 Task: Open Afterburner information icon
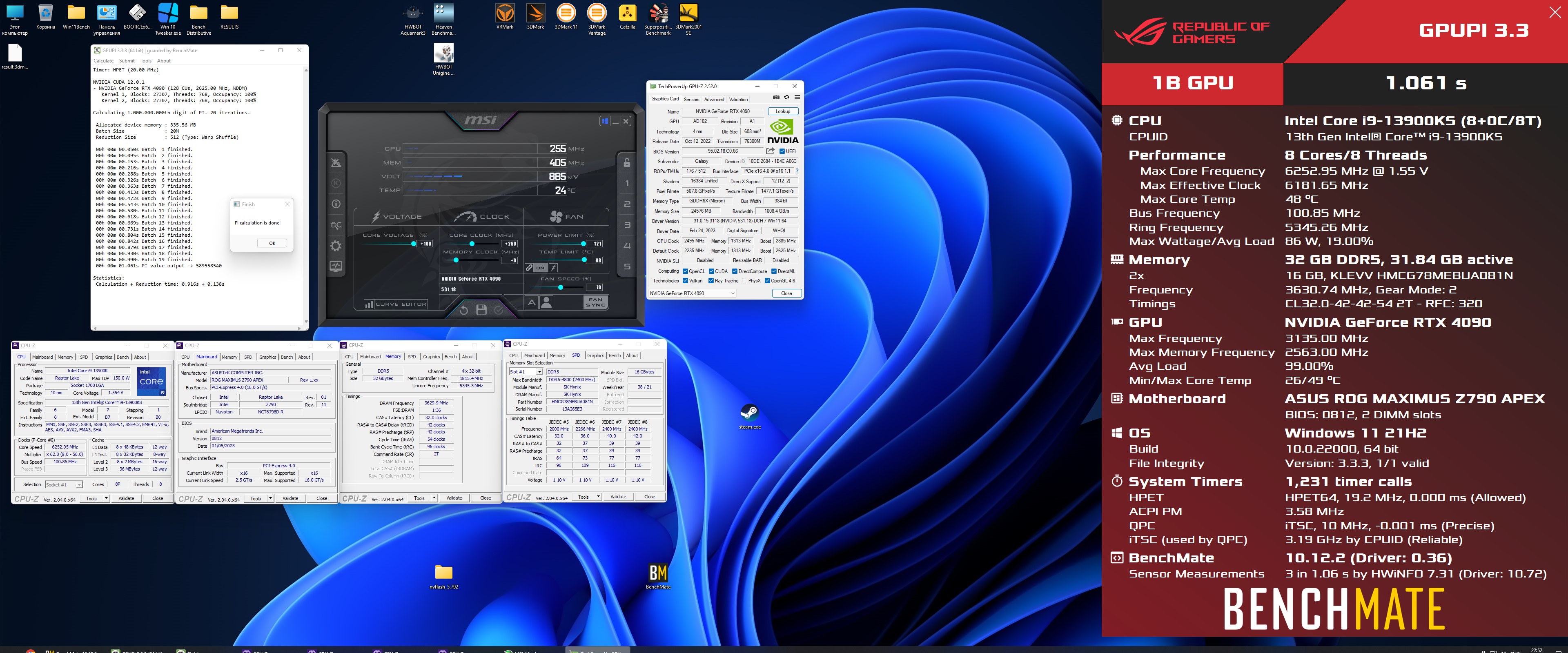click(x=335, y=204)
